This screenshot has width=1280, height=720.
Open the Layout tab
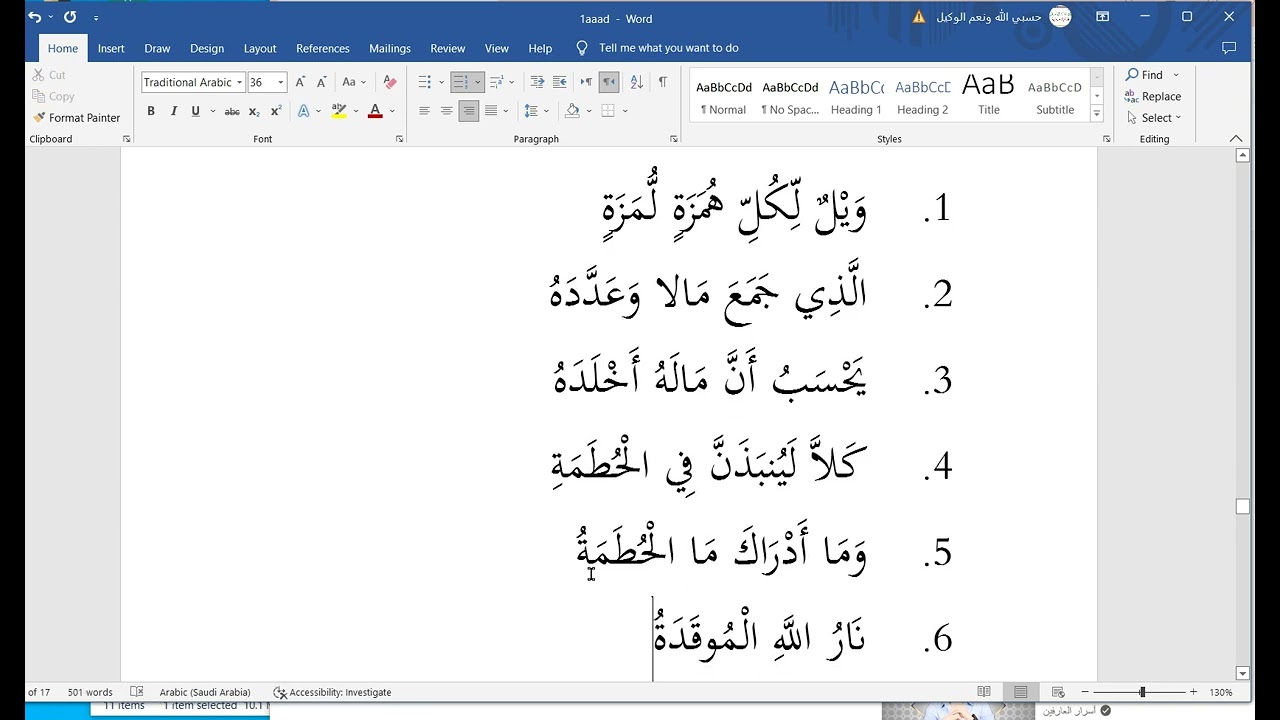click(260, 48)
